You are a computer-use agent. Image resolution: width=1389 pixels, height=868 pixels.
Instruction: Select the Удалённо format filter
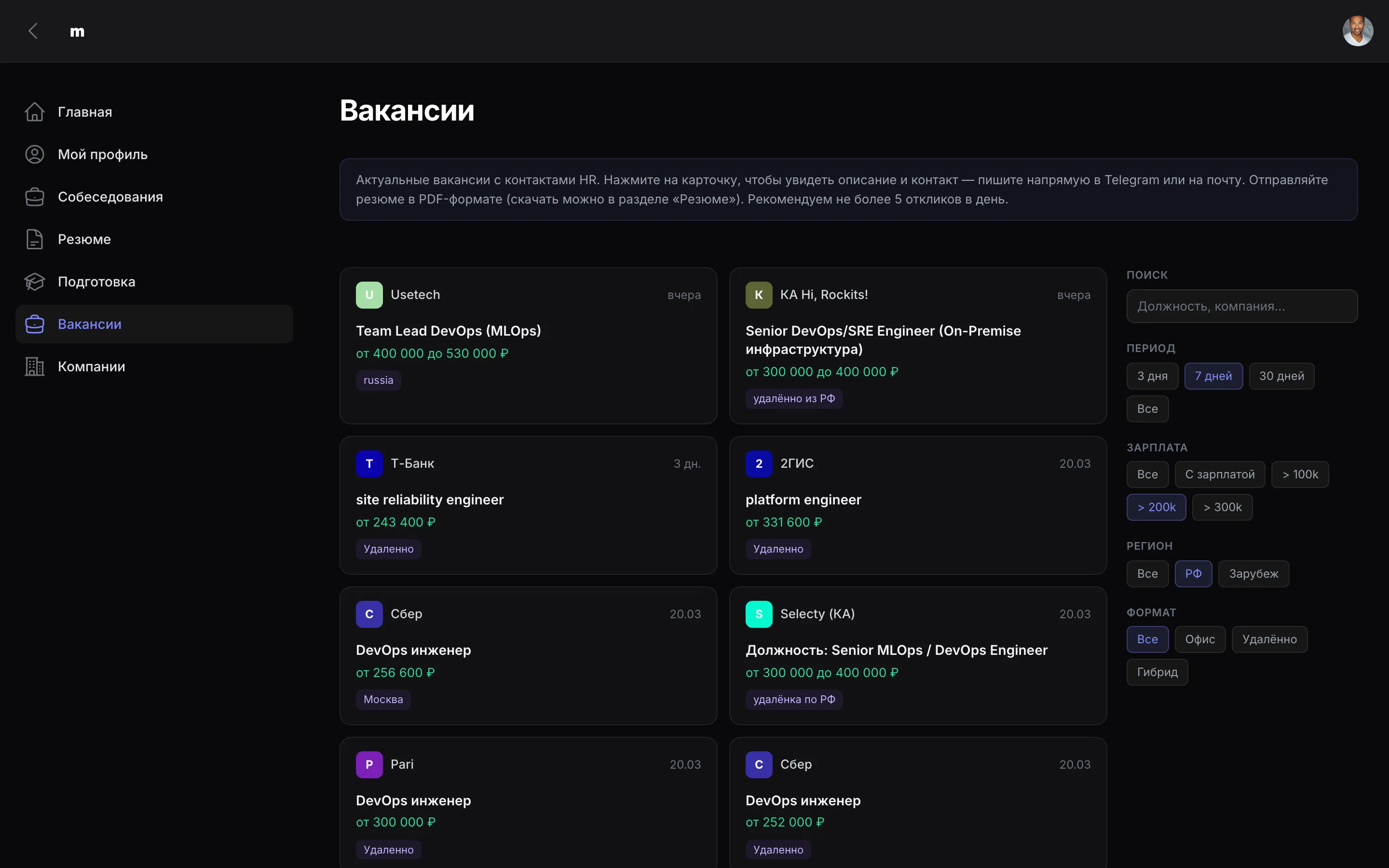point(1269,639)
